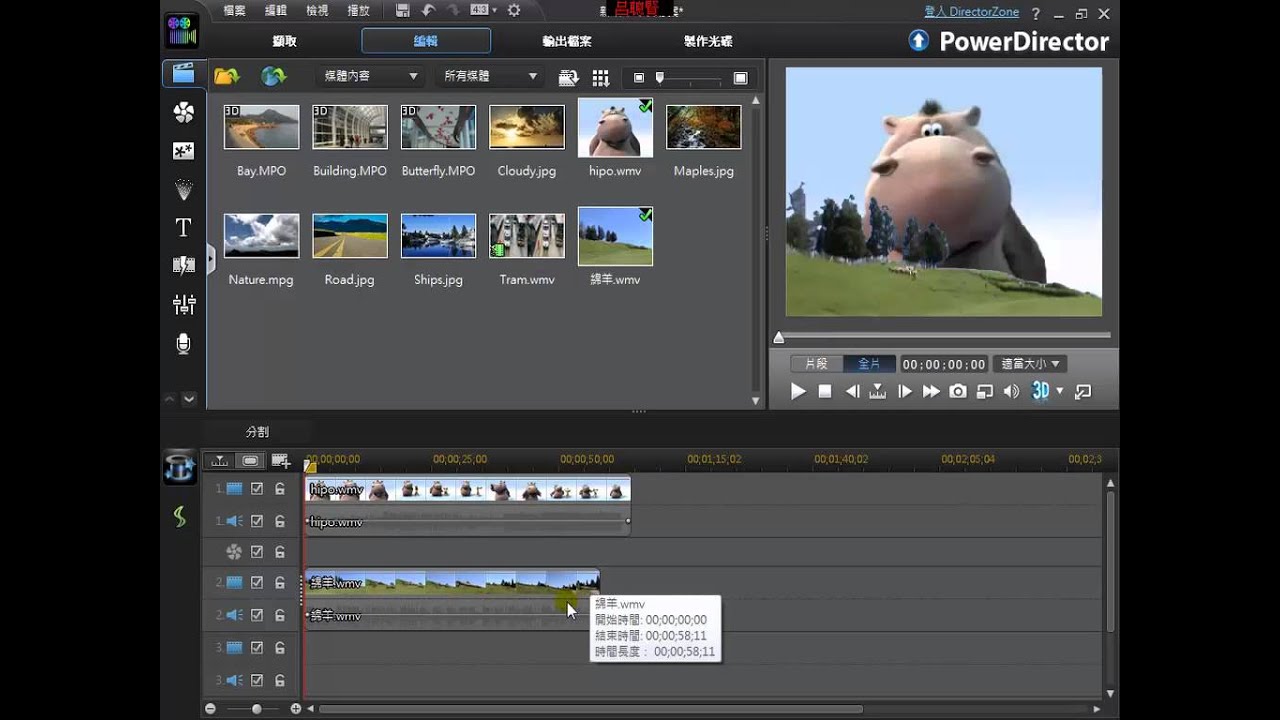Go to previous frame
Viewport: 1280px width, 720px height.
tap(852, 391)
